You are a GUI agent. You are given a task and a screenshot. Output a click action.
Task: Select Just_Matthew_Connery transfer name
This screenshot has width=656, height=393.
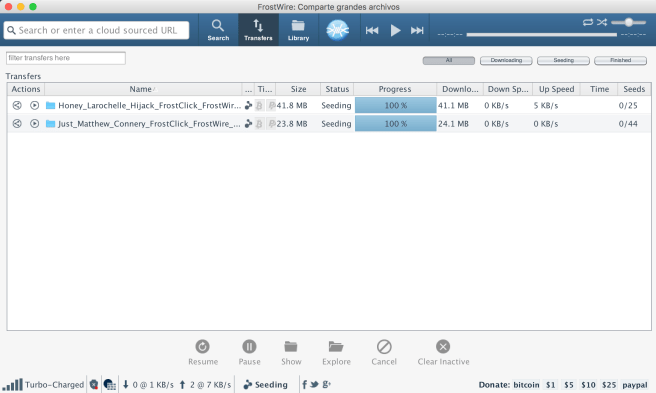coord(149,123)
